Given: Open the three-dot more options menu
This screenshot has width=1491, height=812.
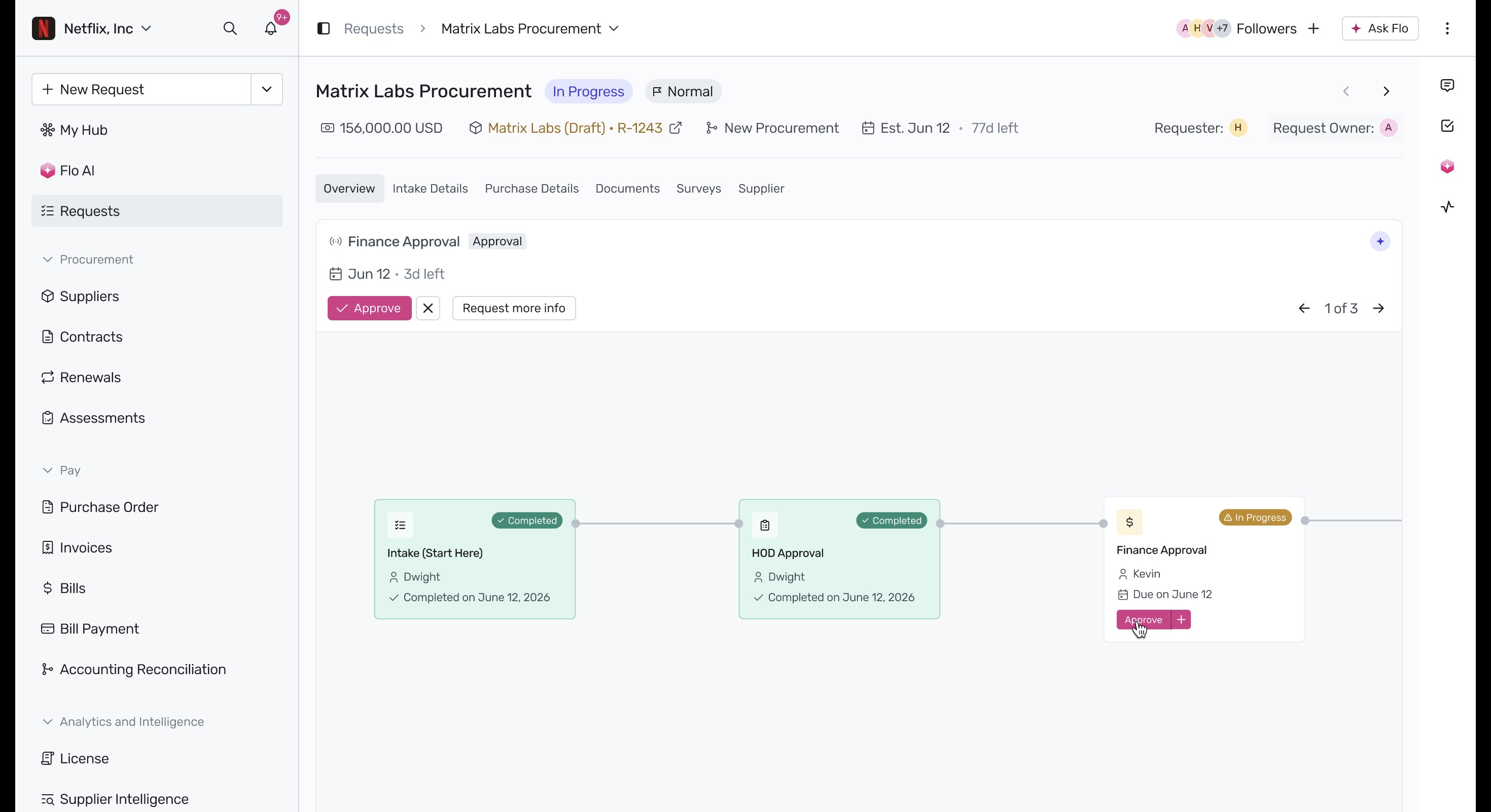Looking at the screenshot, I should click(1447, 28).
